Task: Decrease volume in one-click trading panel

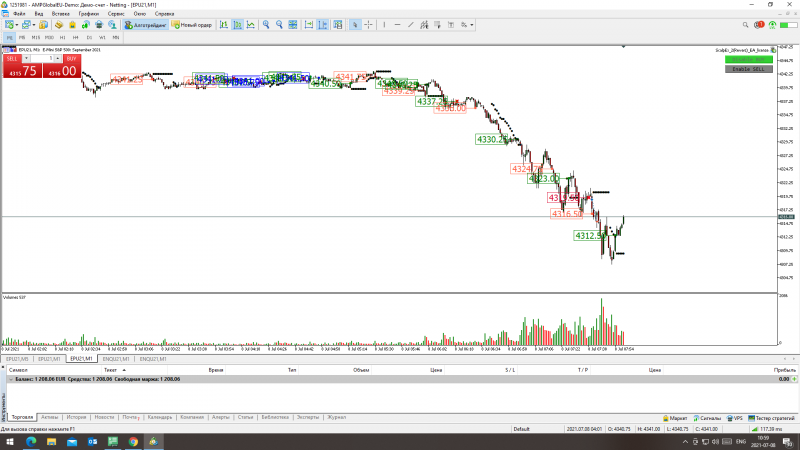Action: (x=26, y=59)
